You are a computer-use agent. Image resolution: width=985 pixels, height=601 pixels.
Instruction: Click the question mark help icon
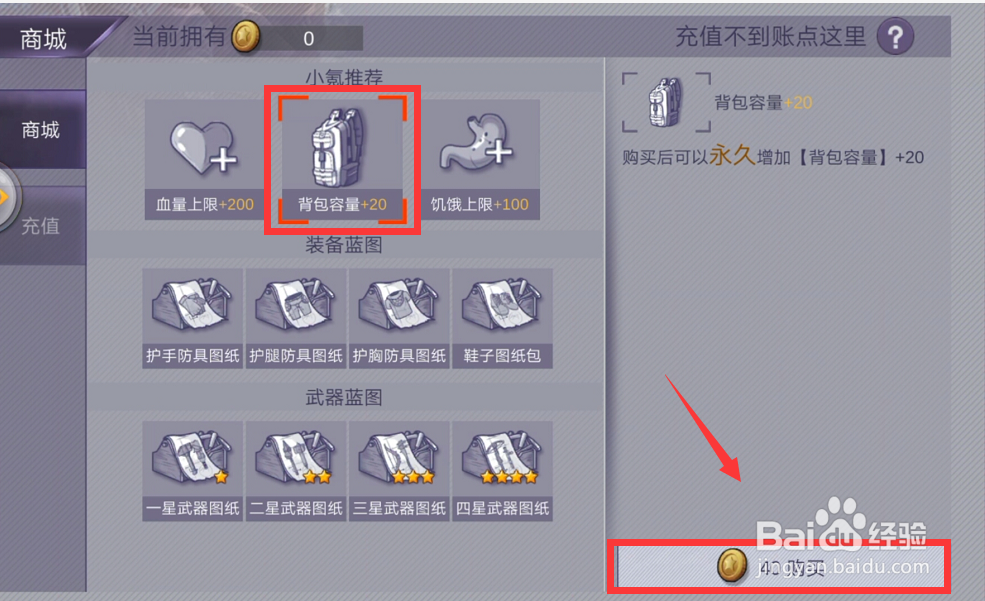click(895, 37)
